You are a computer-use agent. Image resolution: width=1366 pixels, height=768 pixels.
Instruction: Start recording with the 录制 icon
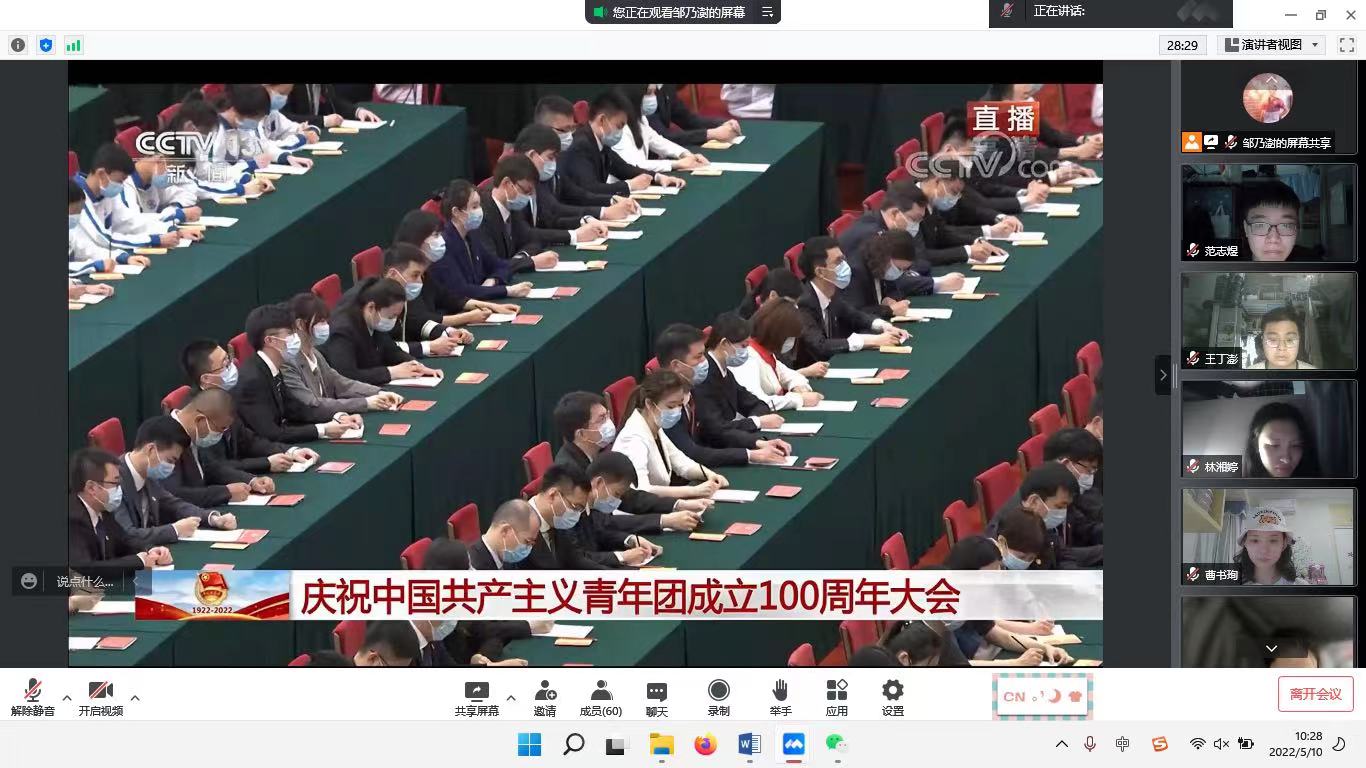point(718,697)
